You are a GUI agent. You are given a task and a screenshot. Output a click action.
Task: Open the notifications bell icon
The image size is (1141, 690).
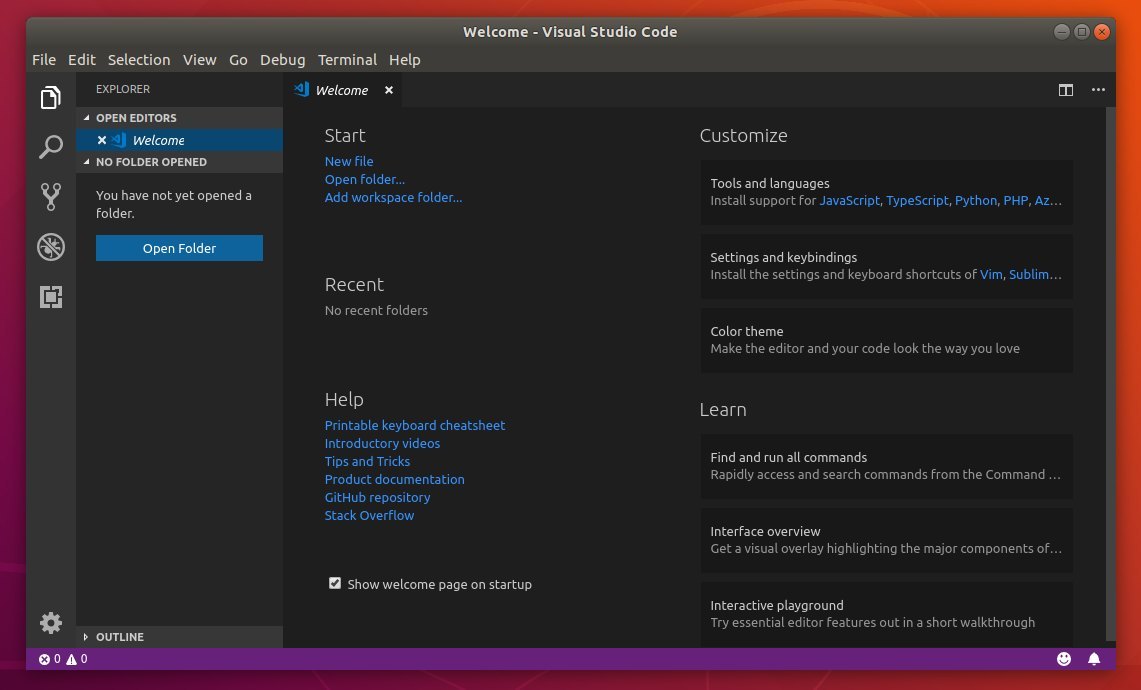[1094, 659]
